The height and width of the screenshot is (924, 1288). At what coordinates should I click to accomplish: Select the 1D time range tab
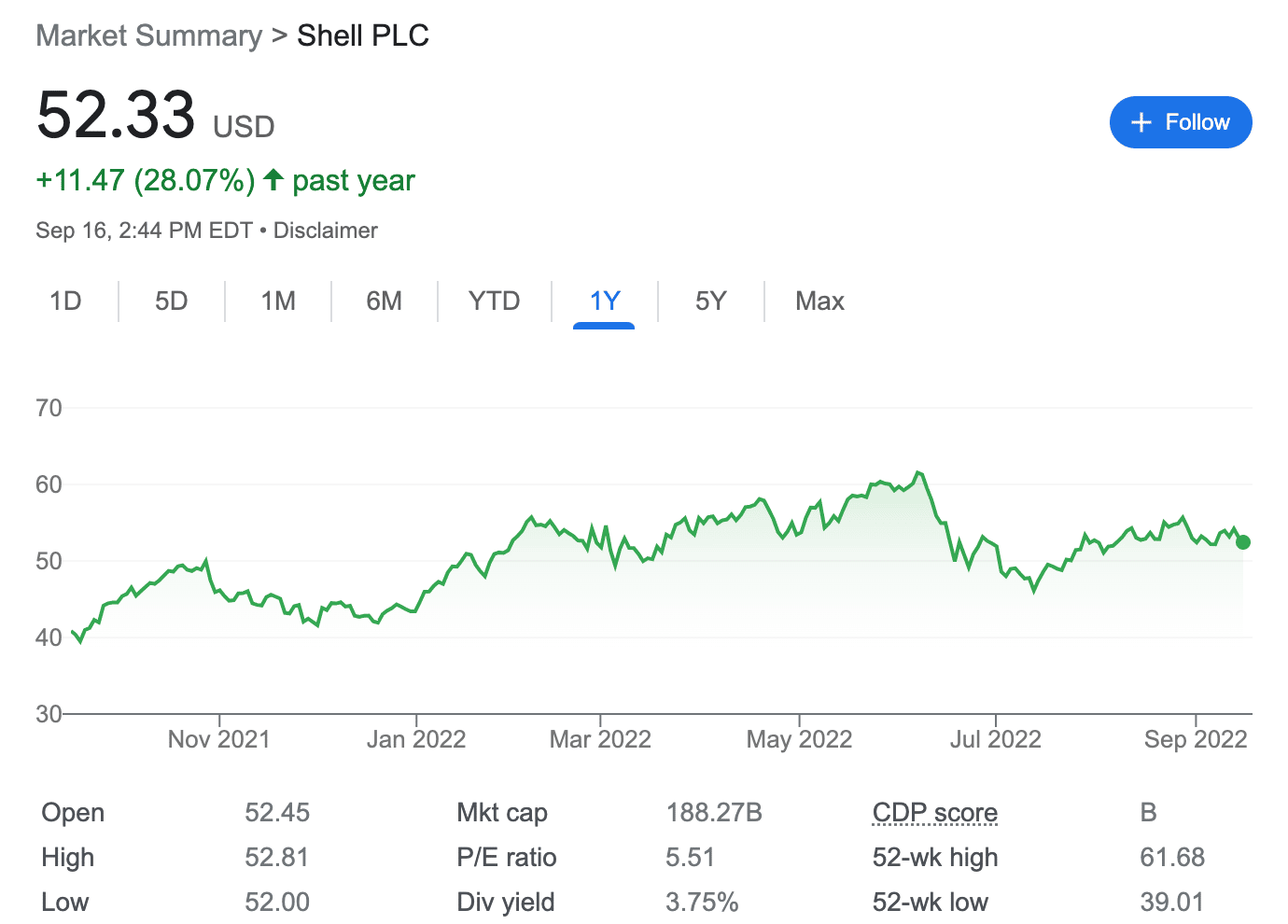click(x=65, y=301)
